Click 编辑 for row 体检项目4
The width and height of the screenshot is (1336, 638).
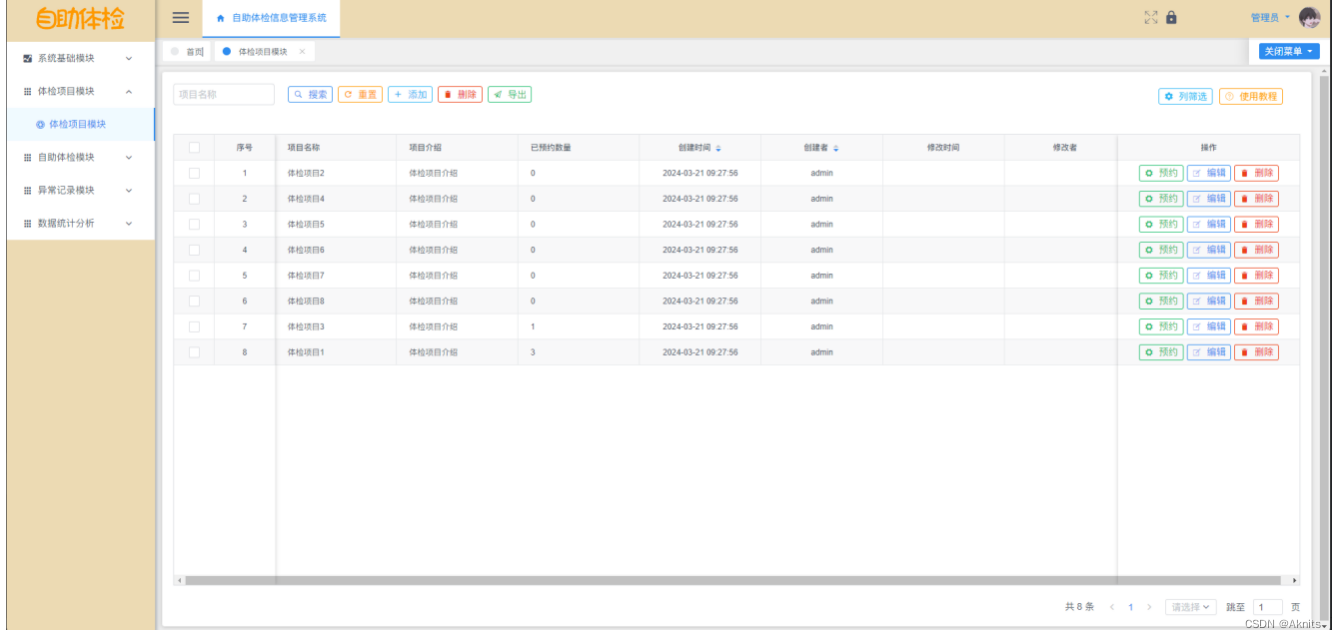[1209, 198]
